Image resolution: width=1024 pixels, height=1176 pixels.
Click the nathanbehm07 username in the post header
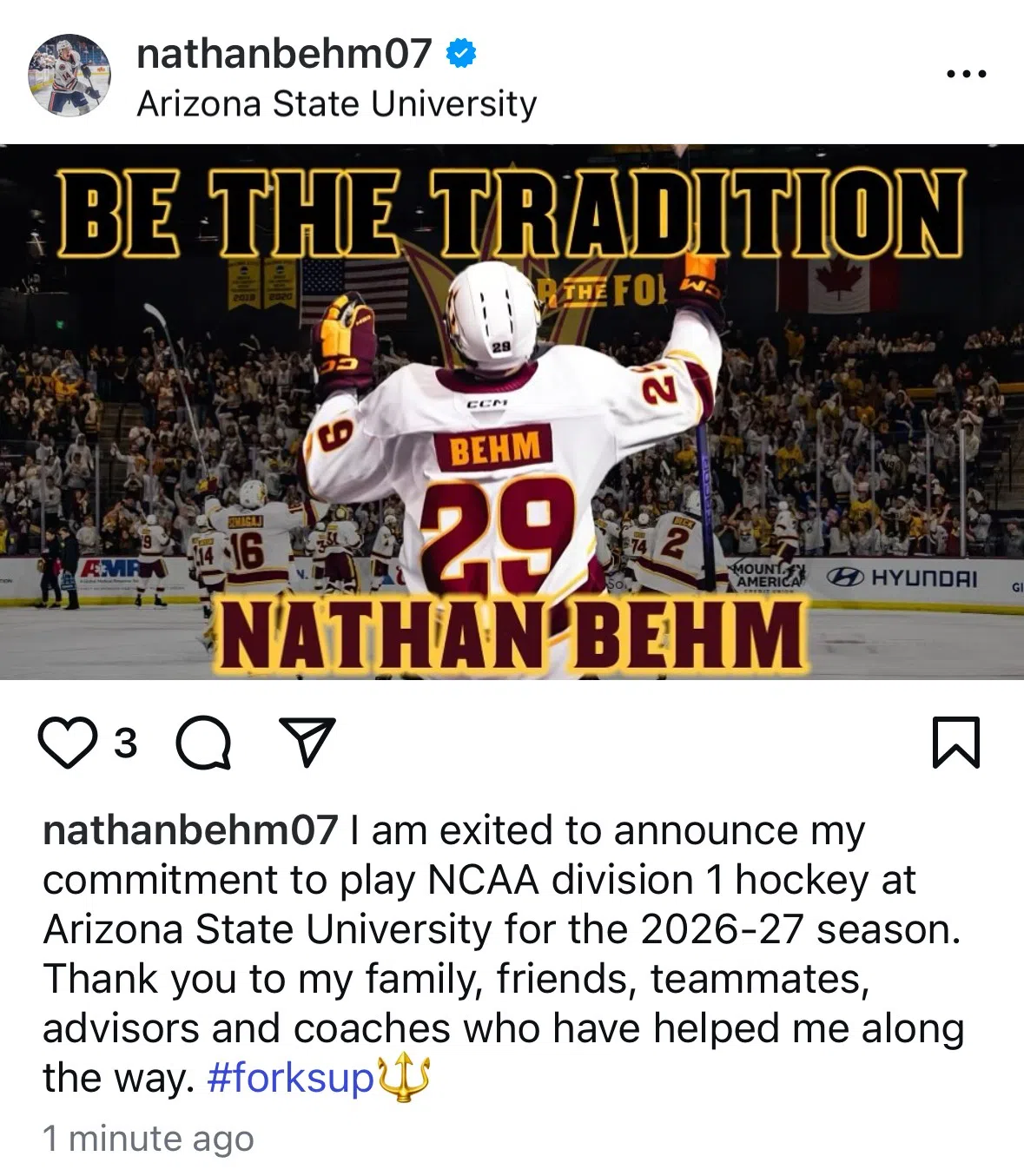pos(284,54)
